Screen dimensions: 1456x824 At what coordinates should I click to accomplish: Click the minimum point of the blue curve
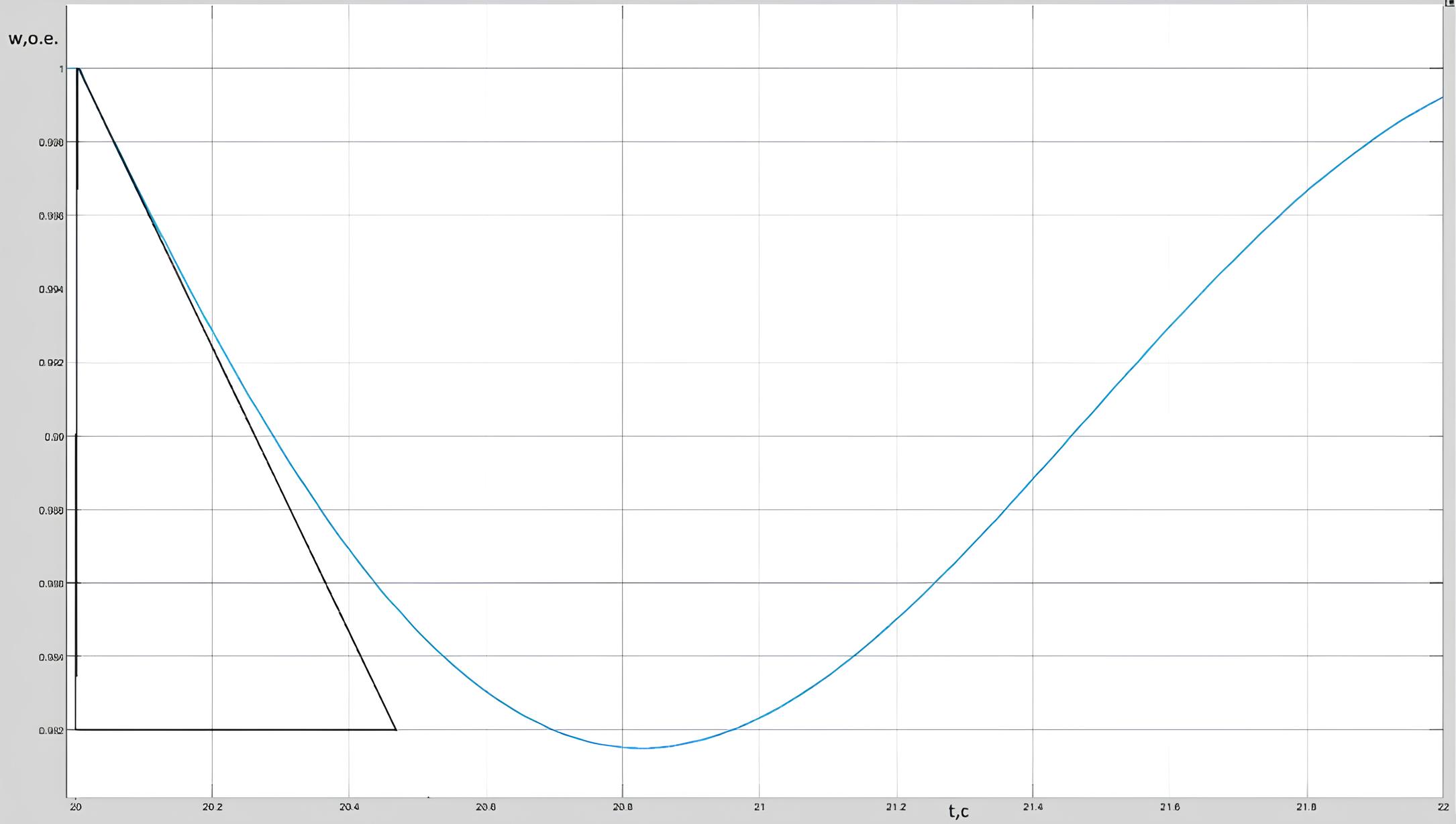click(x=643, y=748)
